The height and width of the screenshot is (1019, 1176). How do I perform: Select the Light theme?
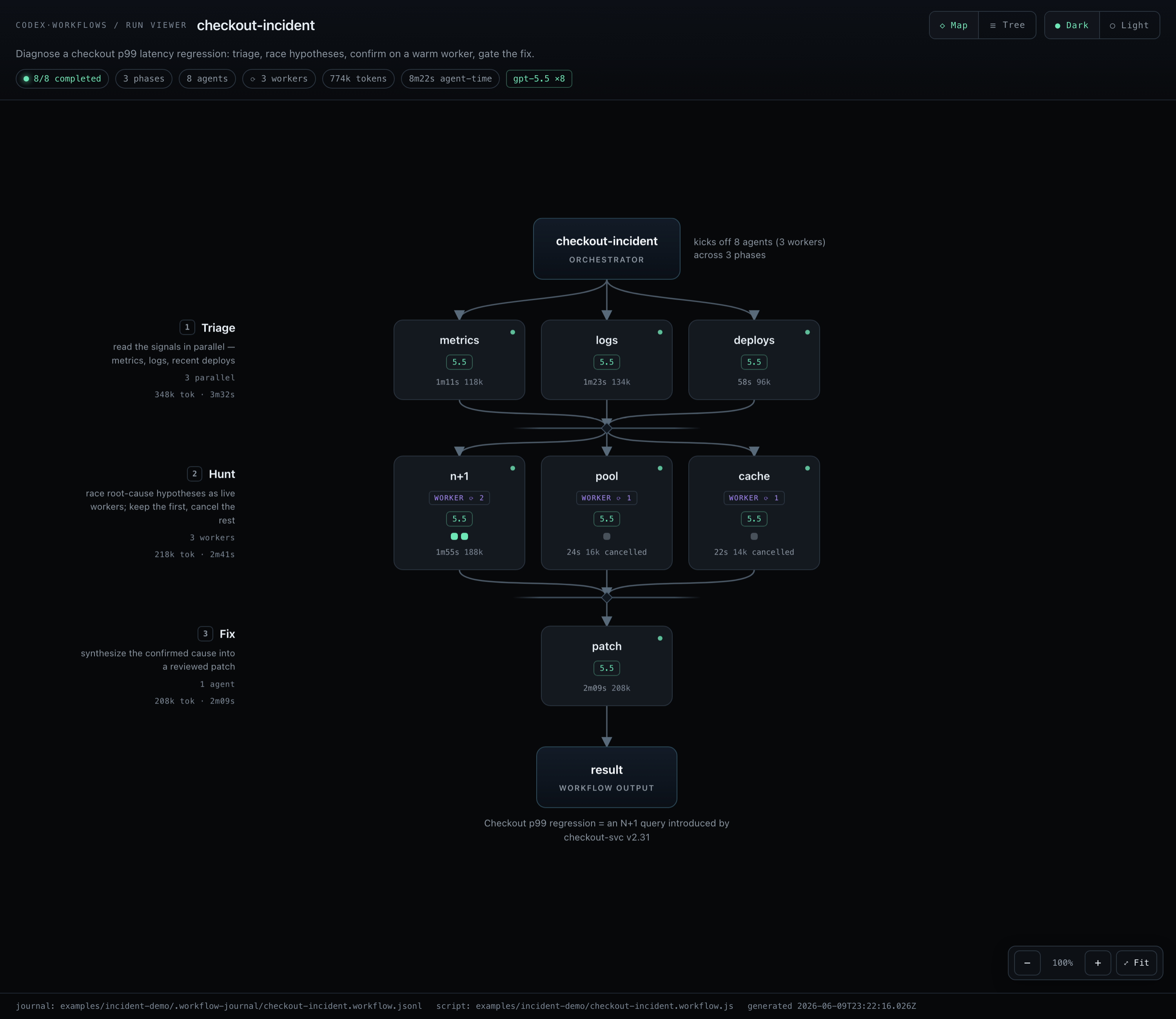click(1129, 25)
